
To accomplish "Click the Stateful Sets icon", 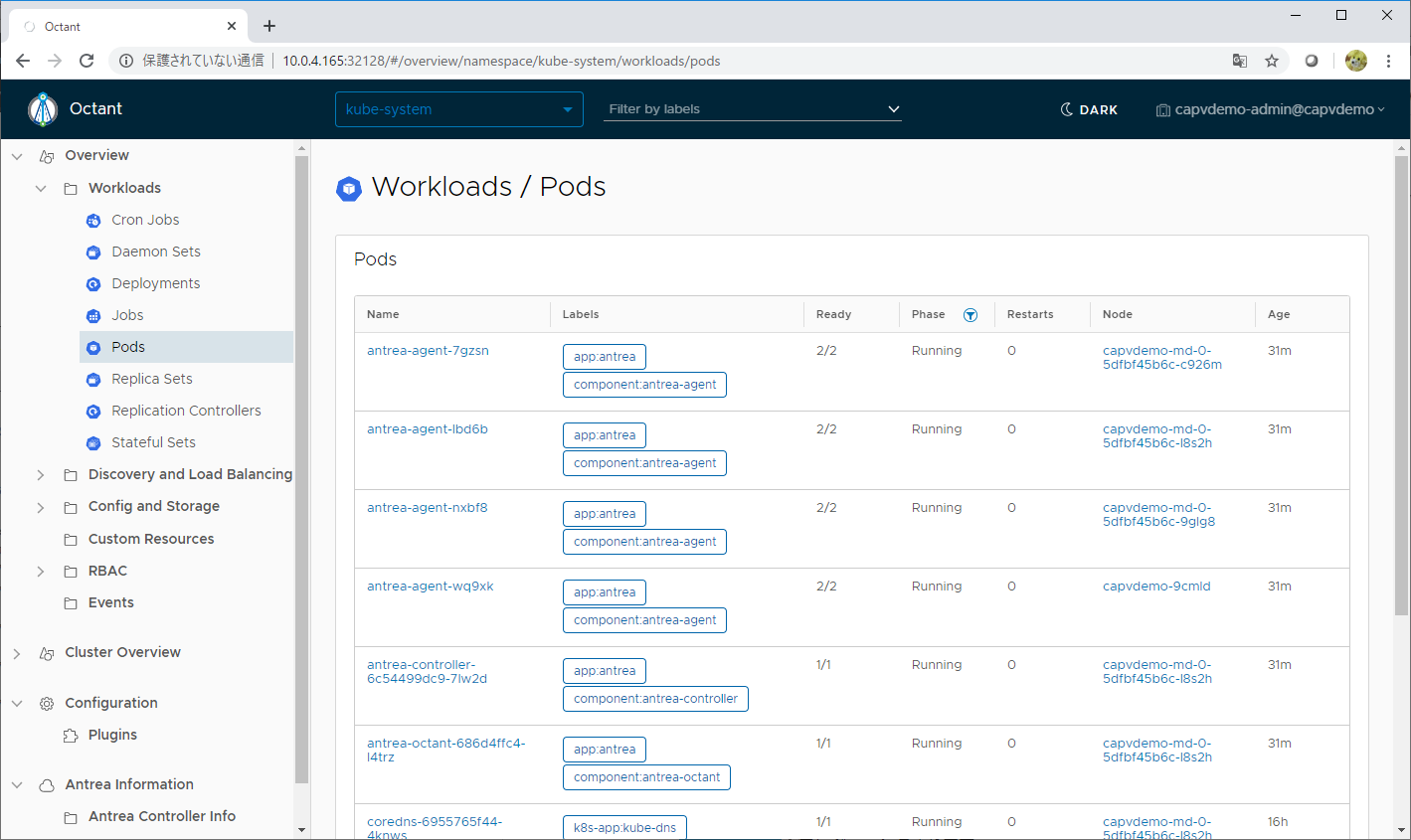I will (x=93, y=443).
